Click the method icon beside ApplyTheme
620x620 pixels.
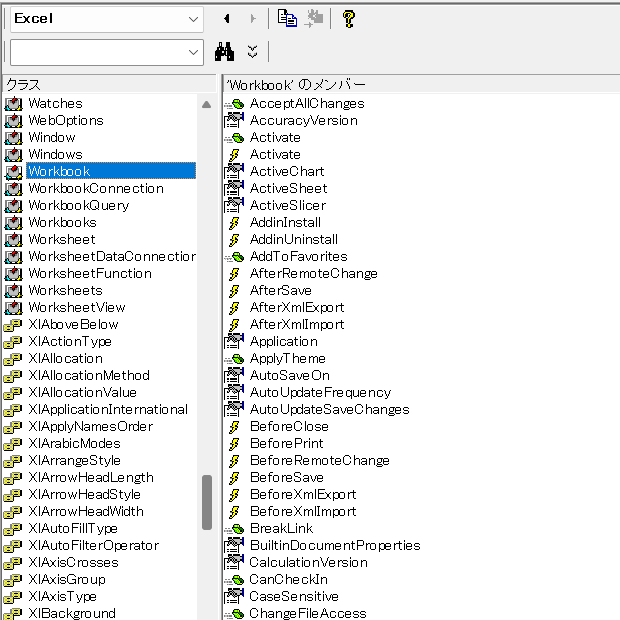pos(234,359)
